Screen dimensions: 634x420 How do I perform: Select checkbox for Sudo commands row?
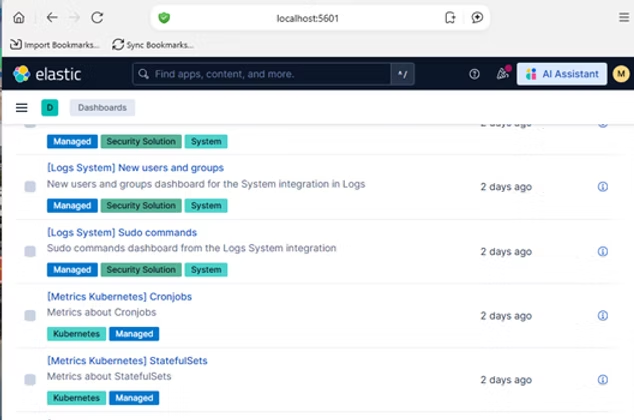[30, 251]
